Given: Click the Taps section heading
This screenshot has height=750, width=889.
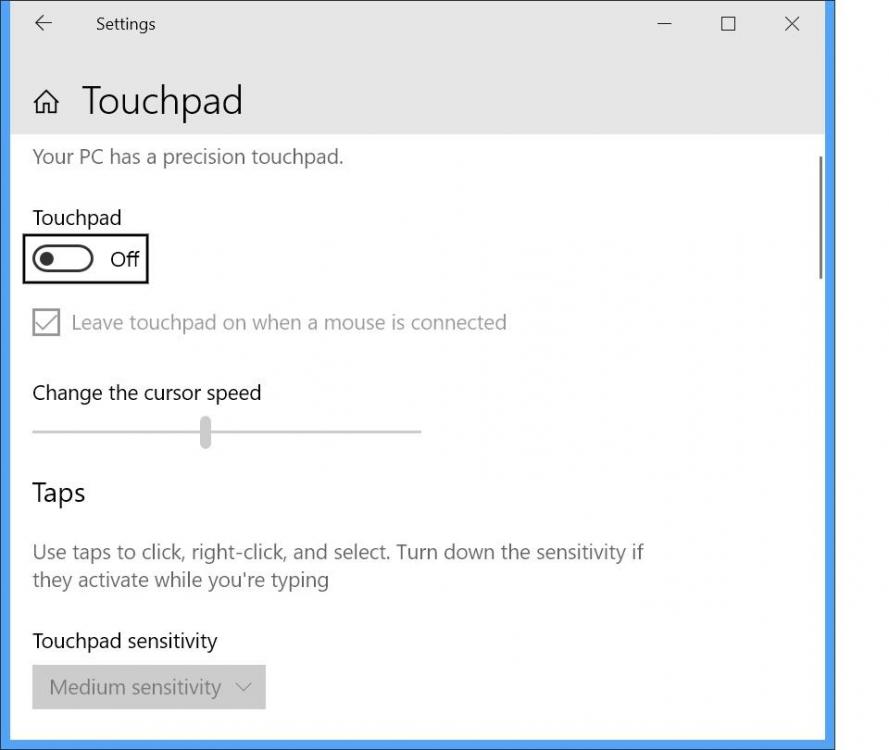Looking at the screenshot, I should pyautogui.click(x=59, y=493).
